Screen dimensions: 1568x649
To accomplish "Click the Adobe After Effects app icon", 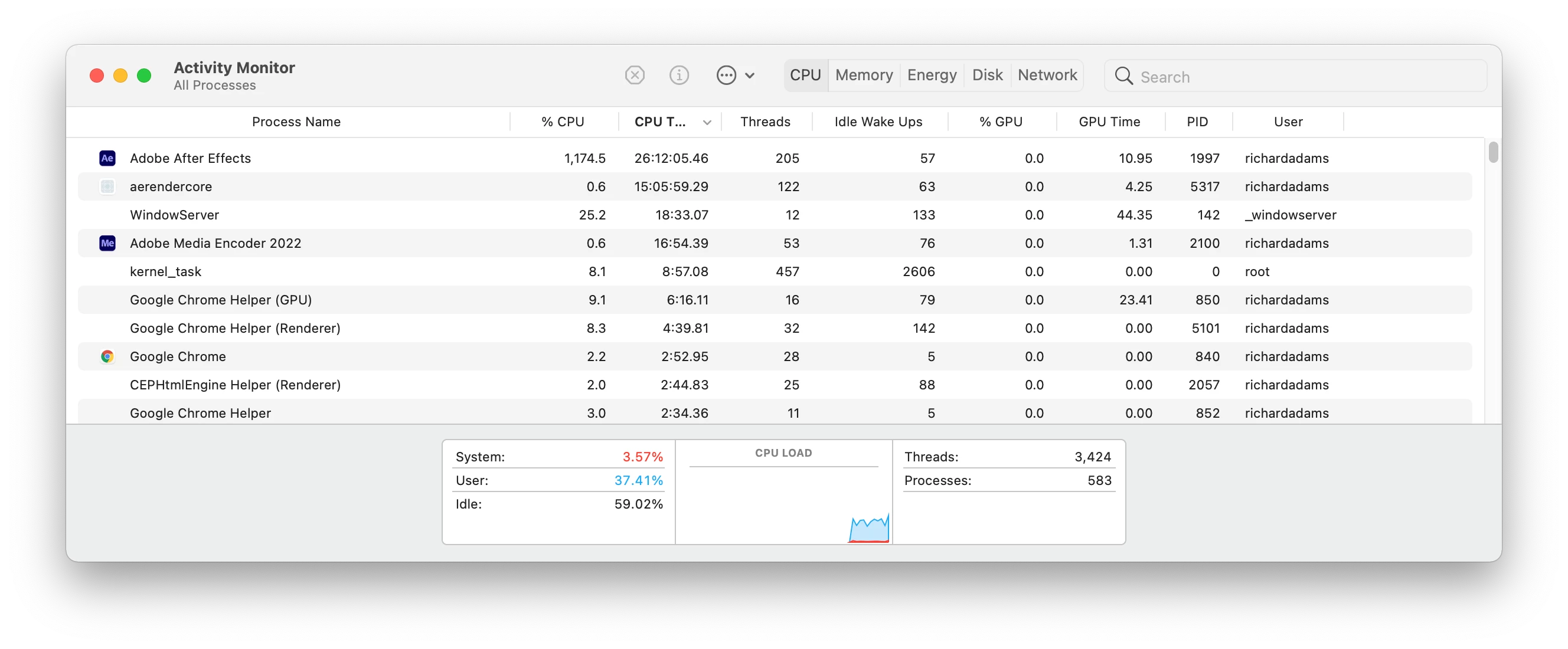I will [x=107, y=158].
